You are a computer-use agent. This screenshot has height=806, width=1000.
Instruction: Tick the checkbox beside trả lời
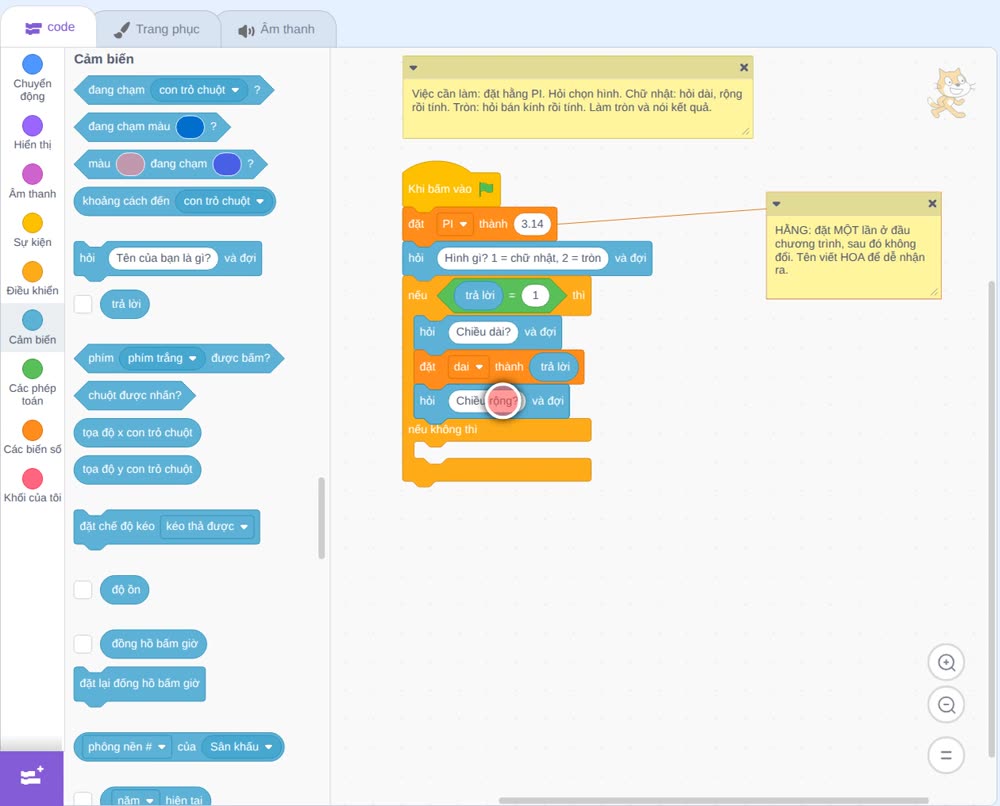[x=83, y=304]
